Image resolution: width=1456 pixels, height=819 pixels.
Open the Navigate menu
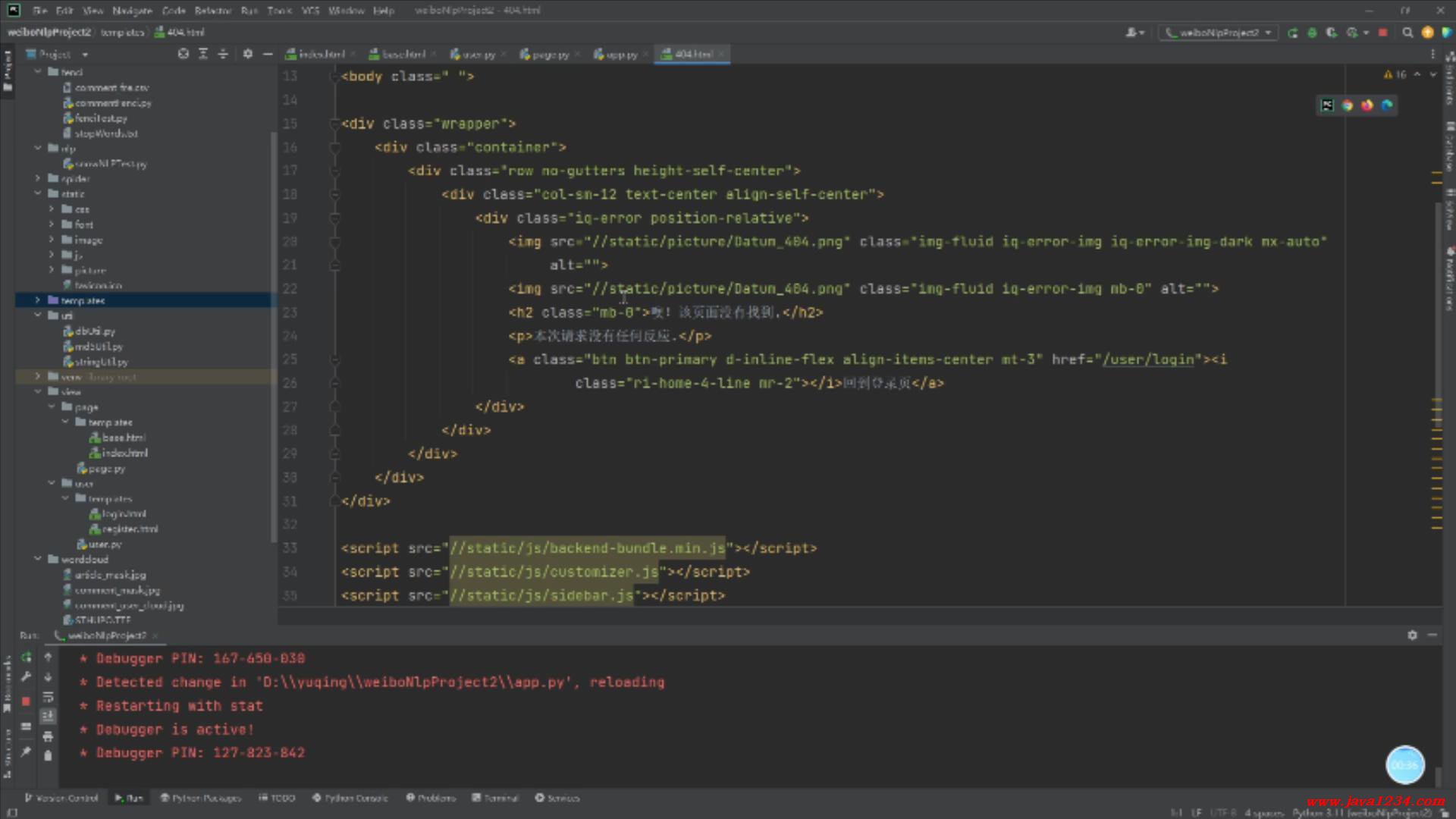pos(132,11)
